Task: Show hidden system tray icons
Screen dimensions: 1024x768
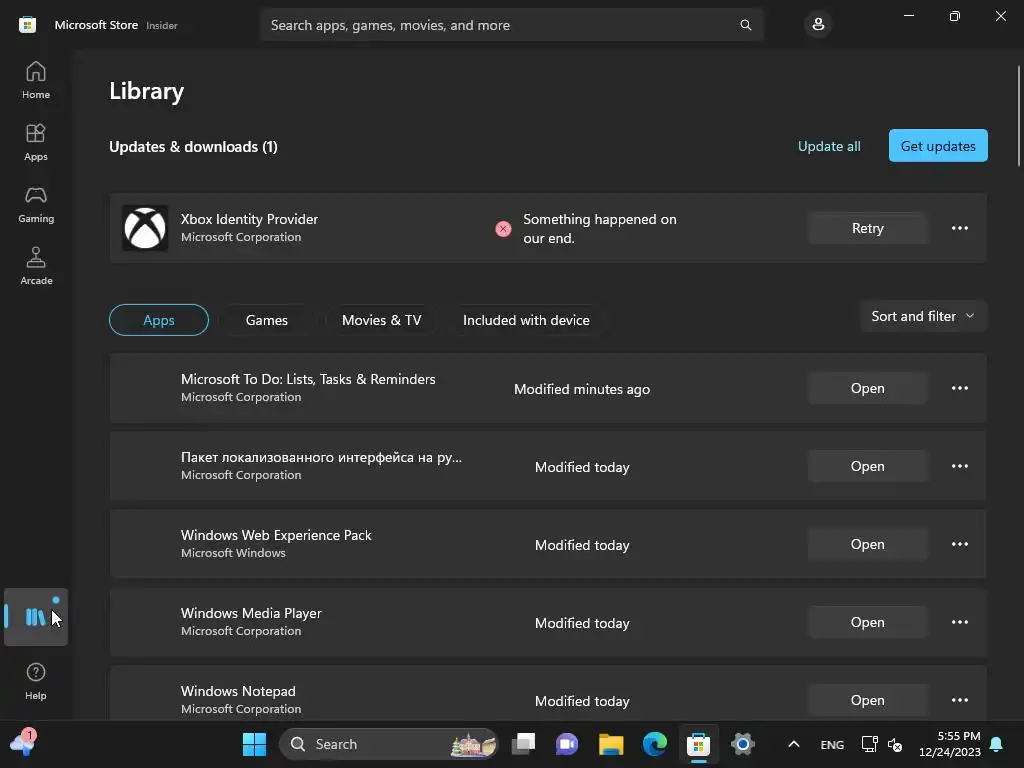Action: pyautogui.click(x=793, y=744)
